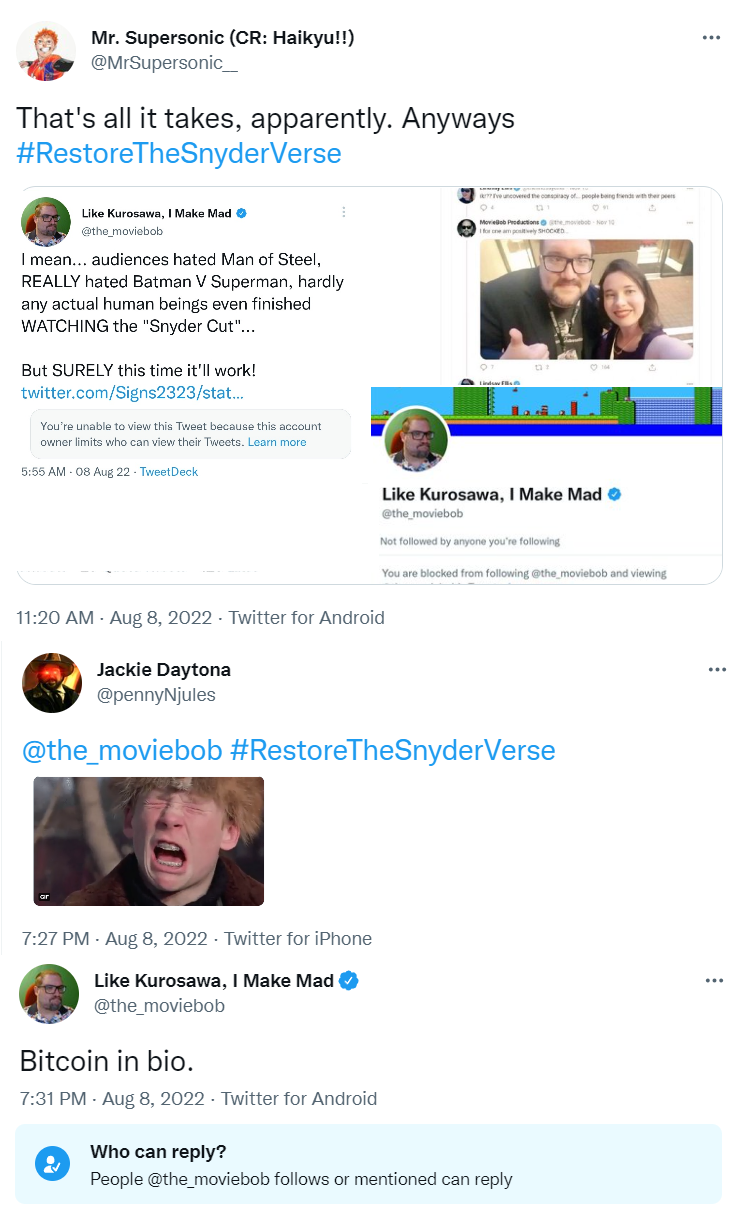
Task: Click the Twitter for iPhone source label
Action: [x=298, y=939]
